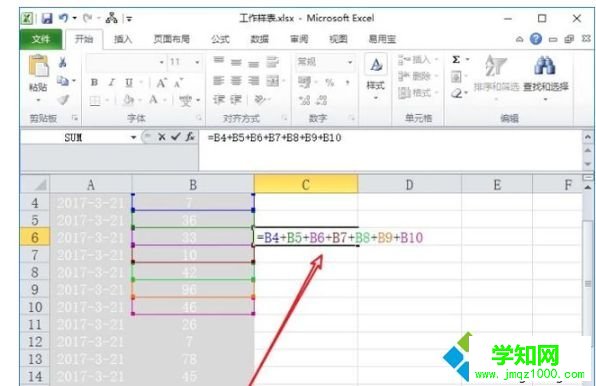
Task: Click the Decrease Indent icon
Action: 219,100
